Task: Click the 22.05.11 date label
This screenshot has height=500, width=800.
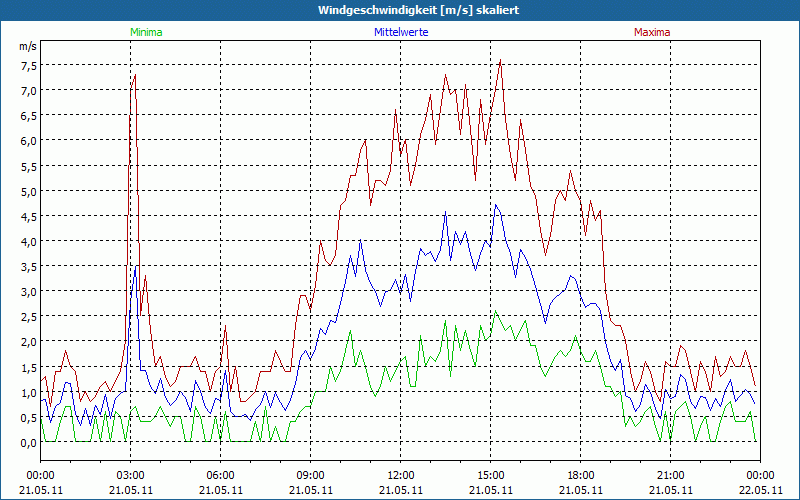Action: pyautogui.click(x=760, y=490)
